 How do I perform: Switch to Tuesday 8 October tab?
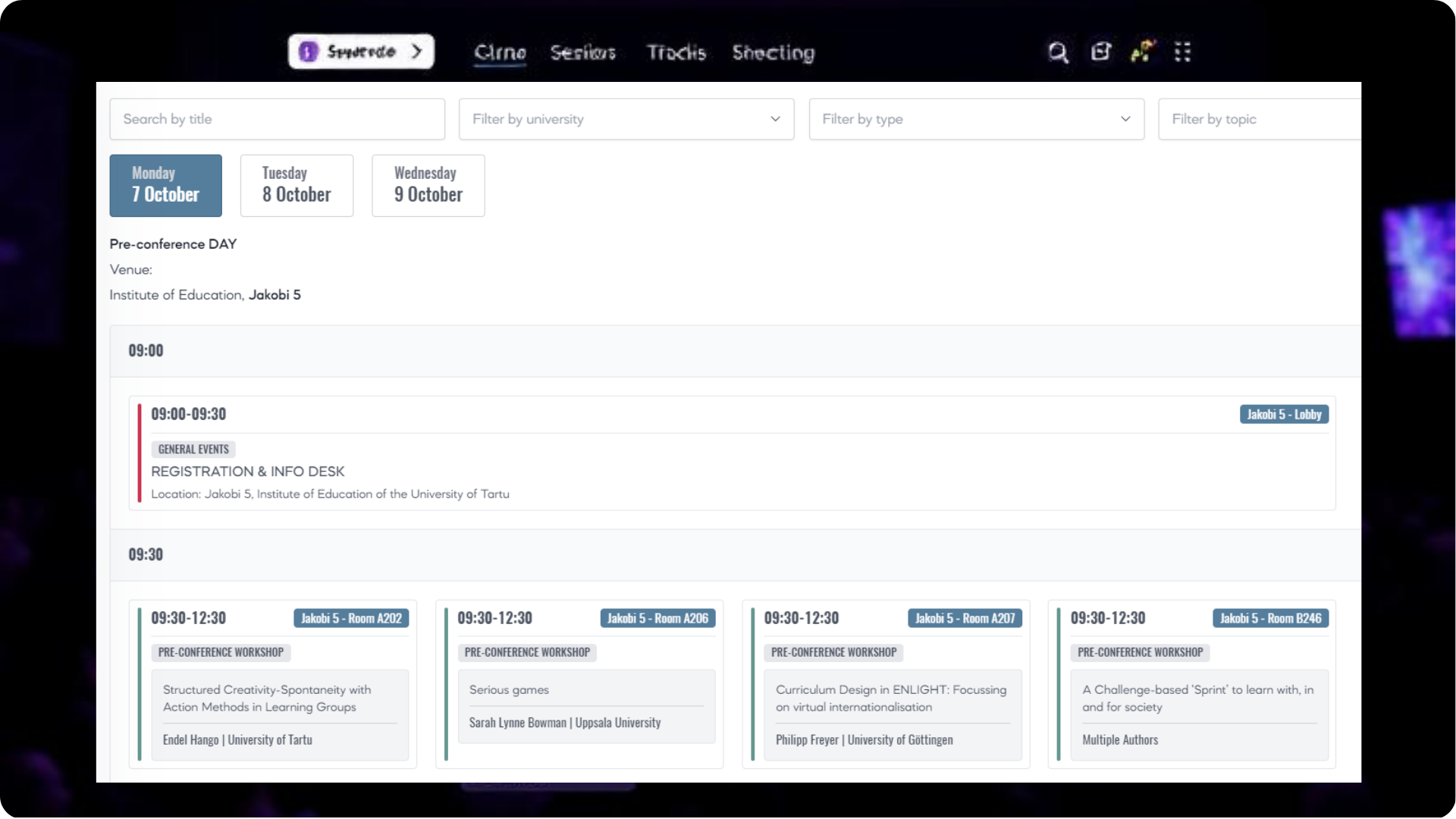coord(297,186)
